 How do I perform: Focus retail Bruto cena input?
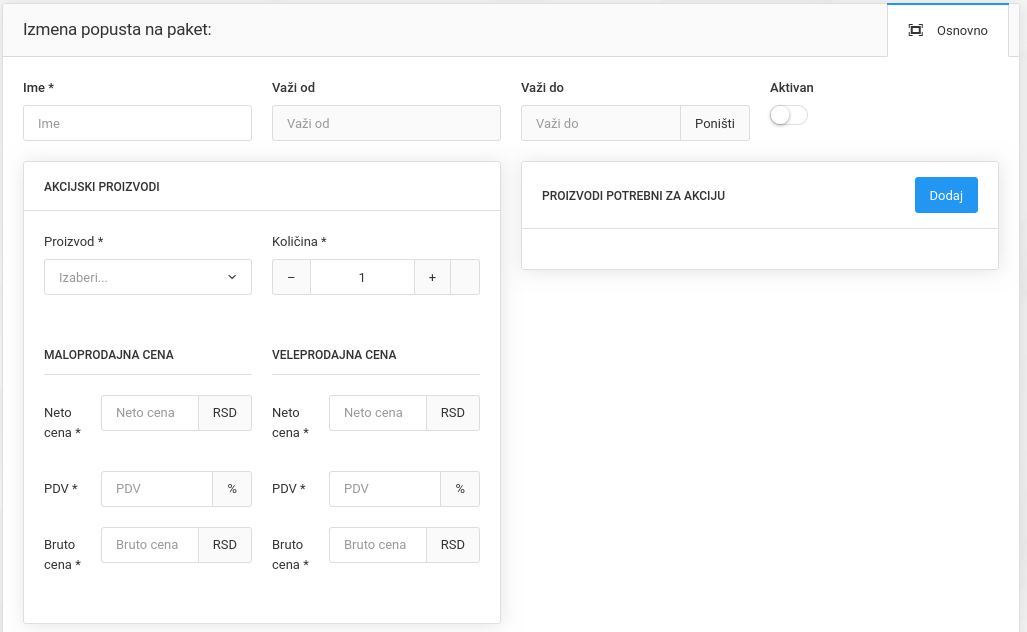coord(150,545)
